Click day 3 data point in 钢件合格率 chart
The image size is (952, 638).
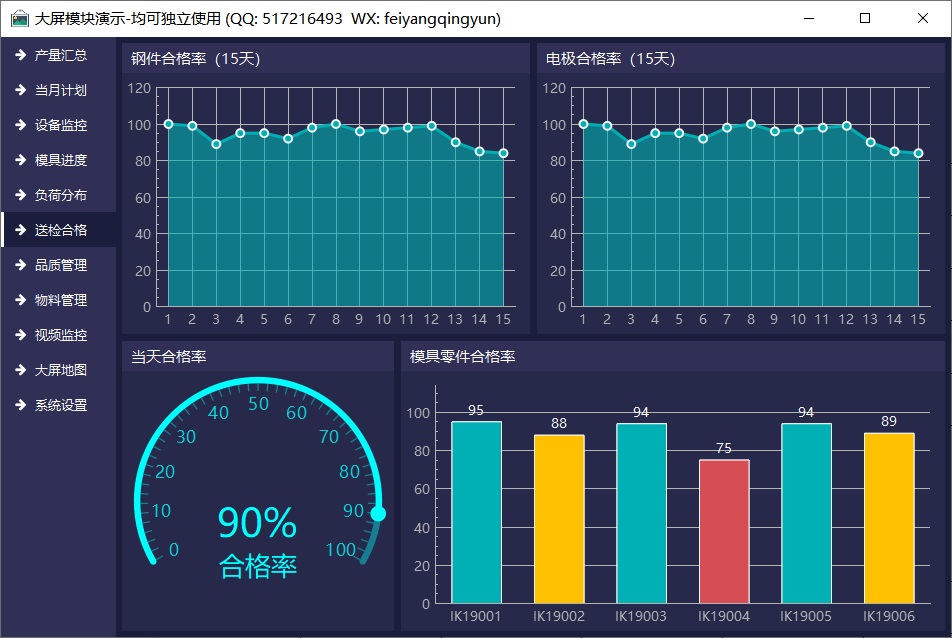[x=216, y=144]
